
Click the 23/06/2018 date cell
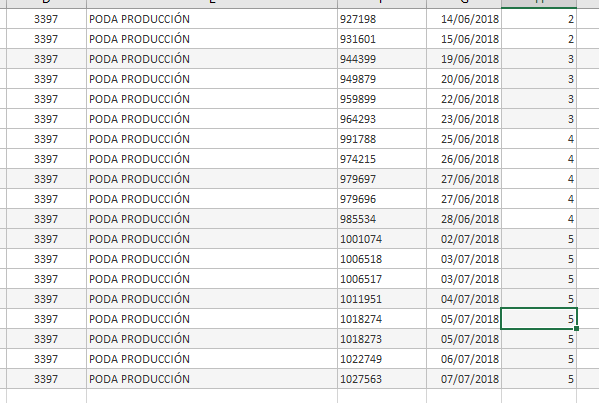coord(464,119)
